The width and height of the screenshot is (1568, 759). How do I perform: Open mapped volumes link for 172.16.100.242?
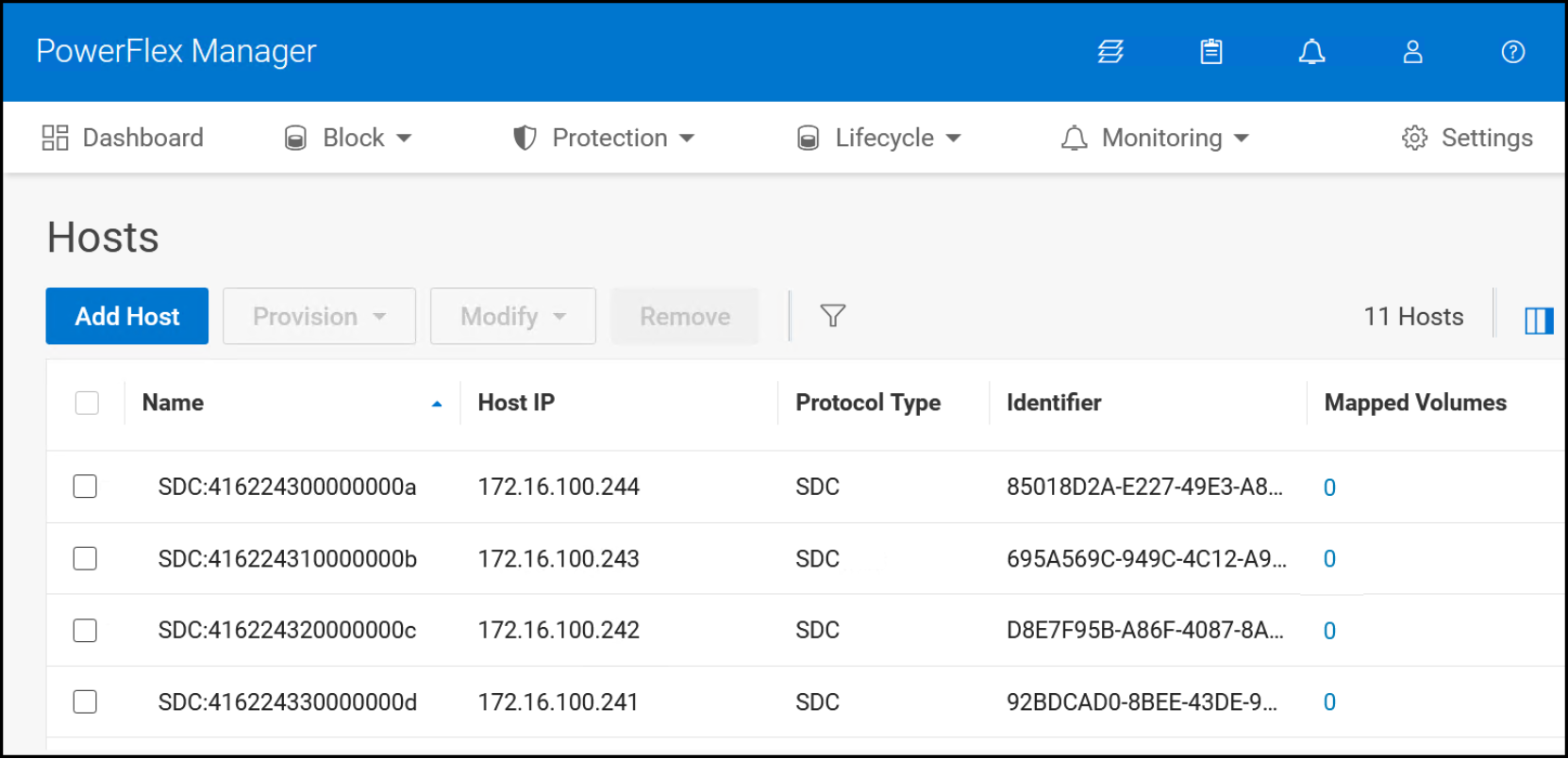1329,631
